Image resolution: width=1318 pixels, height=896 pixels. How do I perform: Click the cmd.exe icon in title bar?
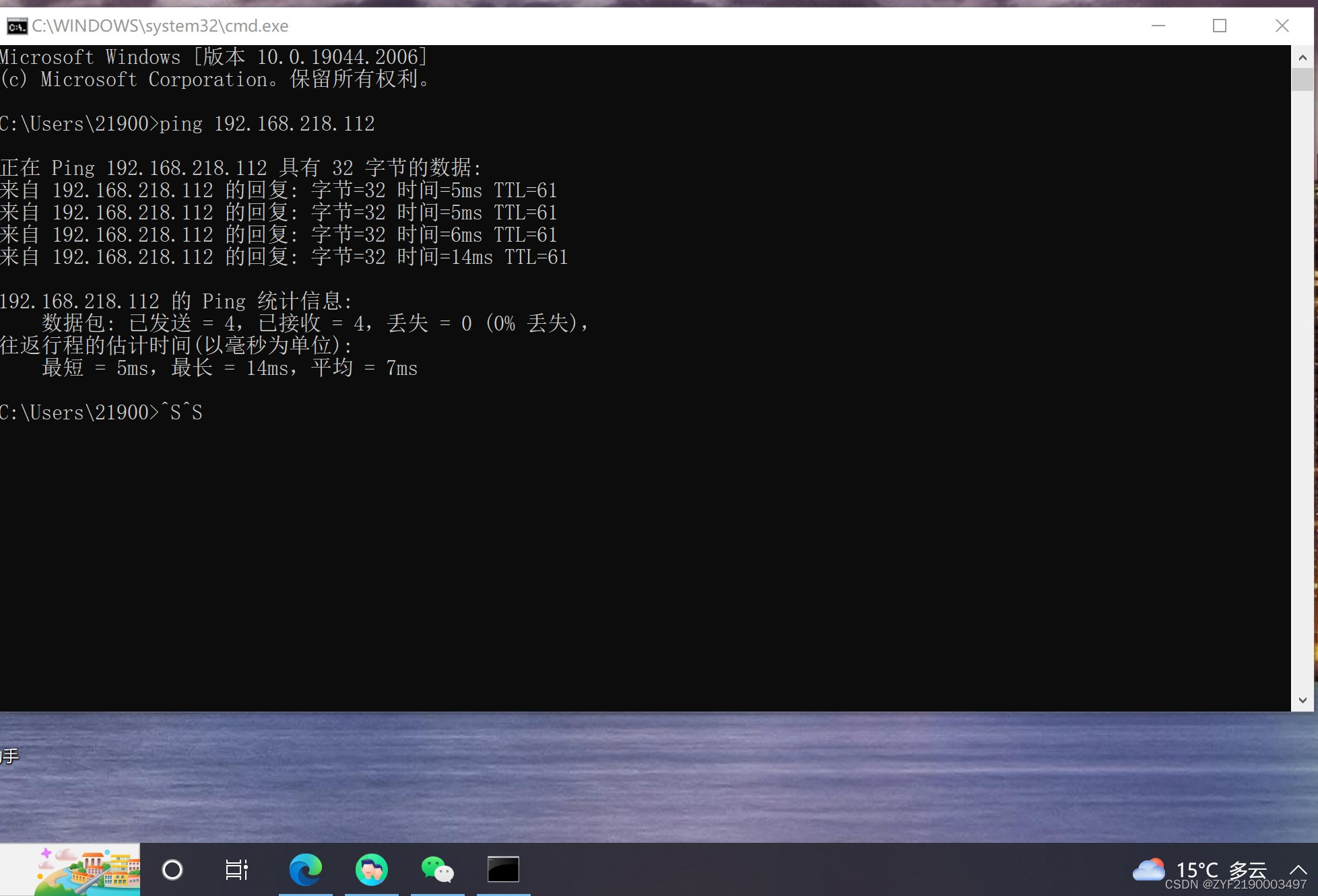(17, 26)
